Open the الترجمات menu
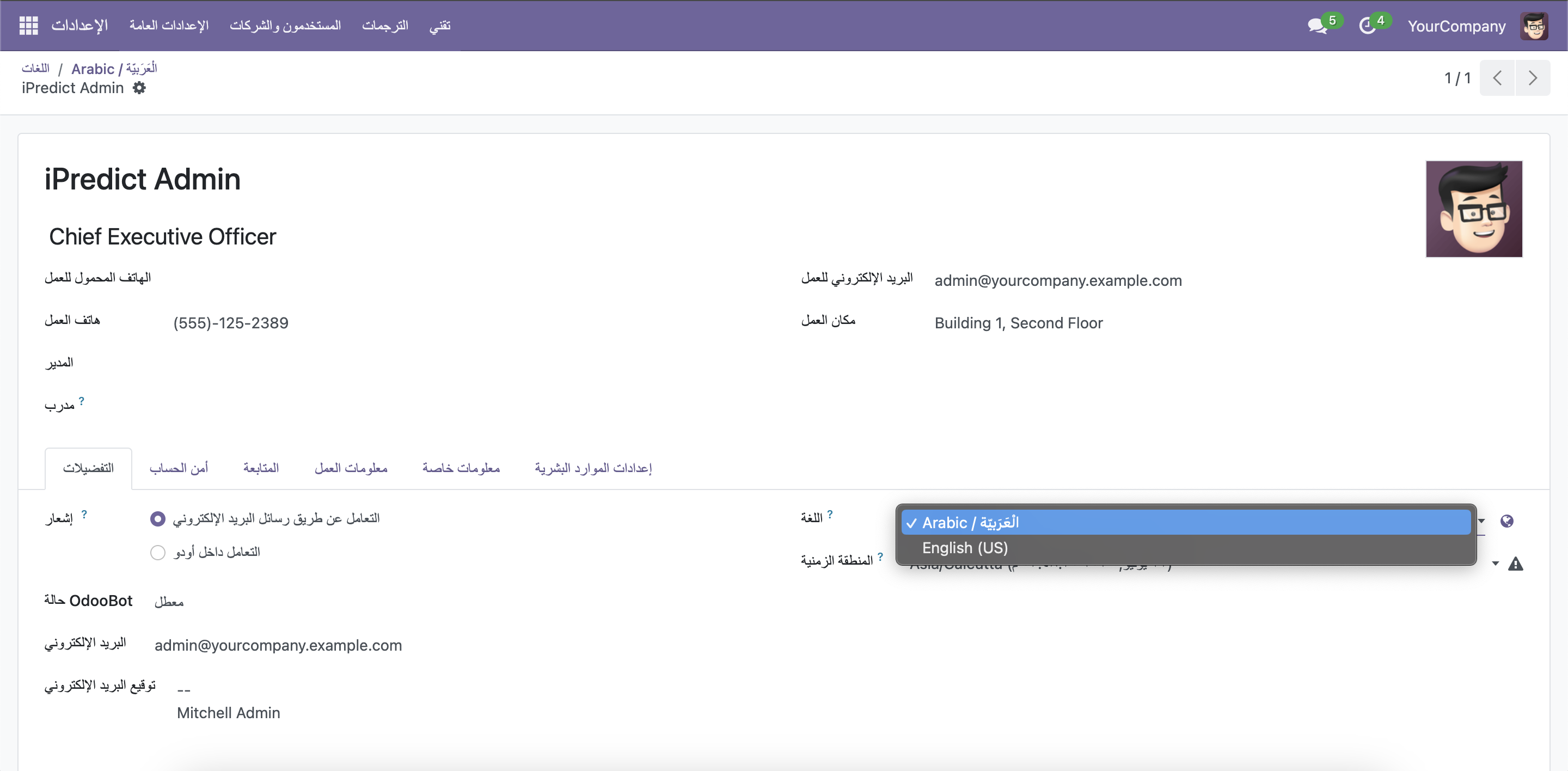 click(x=385, y=26)
